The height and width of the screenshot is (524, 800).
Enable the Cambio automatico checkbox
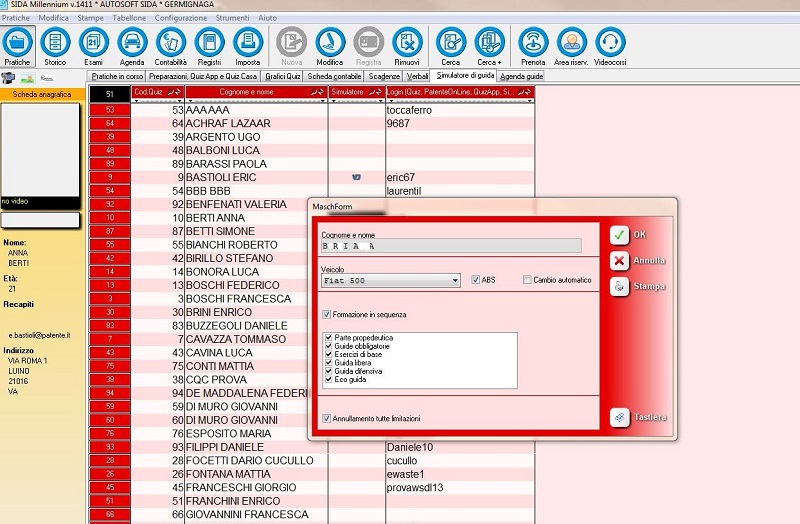[x=527, y=280]
